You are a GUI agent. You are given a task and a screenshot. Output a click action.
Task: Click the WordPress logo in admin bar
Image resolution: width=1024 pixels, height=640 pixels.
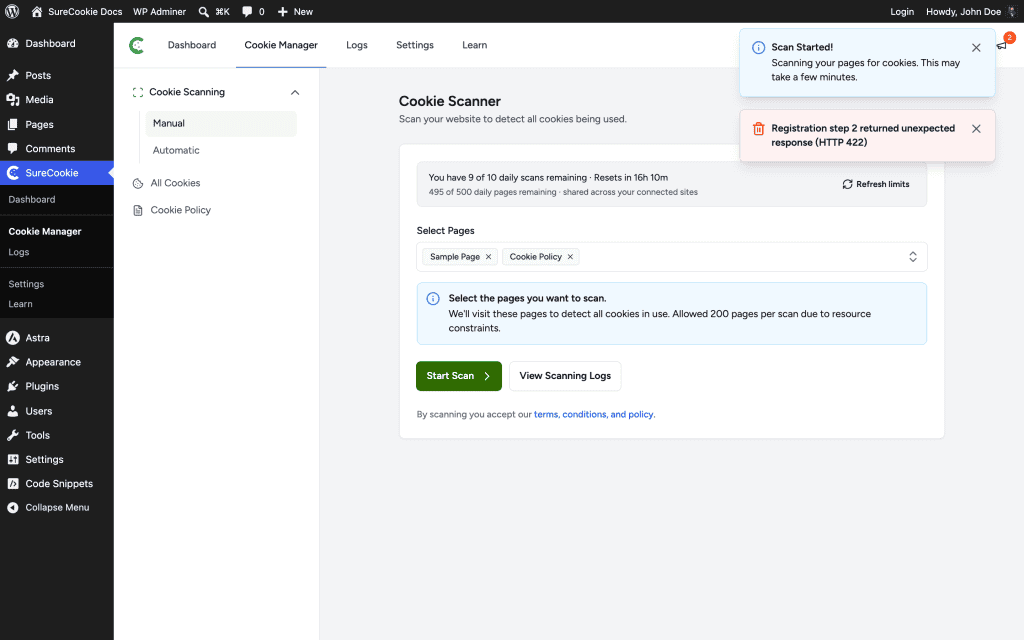(x=12, y=11)
